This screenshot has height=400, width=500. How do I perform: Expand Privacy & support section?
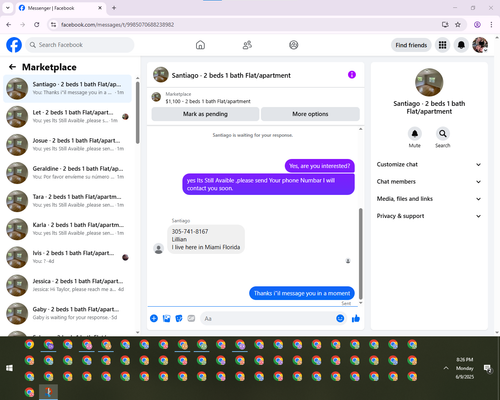pyautogui.click(x=429, y=216)
